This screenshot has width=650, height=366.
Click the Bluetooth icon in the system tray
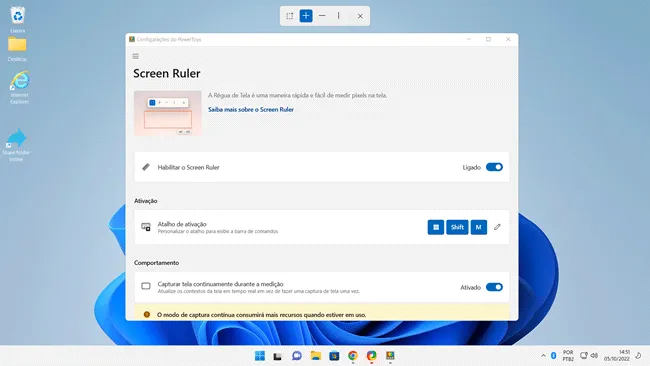click(553, 356)
